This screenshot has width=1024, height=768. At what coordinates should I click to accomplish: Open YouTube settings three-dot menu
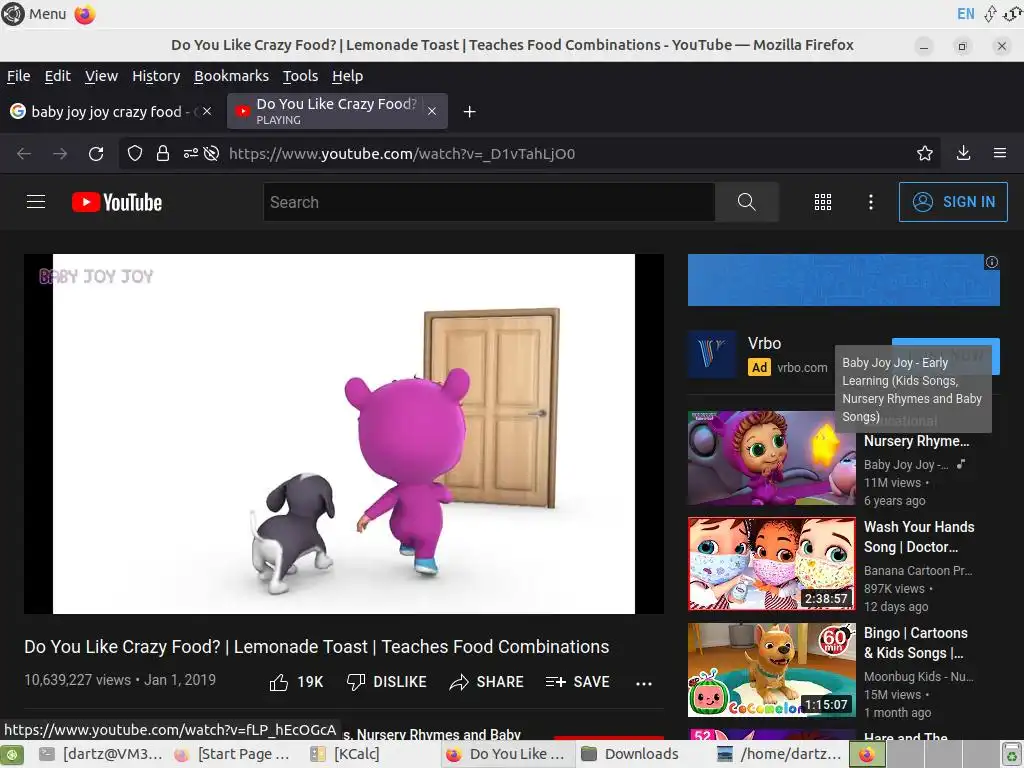point(871,202)
